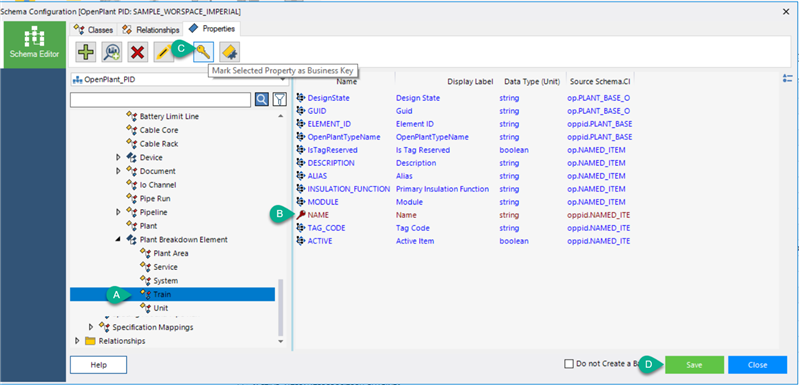This screenshot has height=385, width=799.
Task: Select the Properties tab
Action: click(x=212, y=29)
